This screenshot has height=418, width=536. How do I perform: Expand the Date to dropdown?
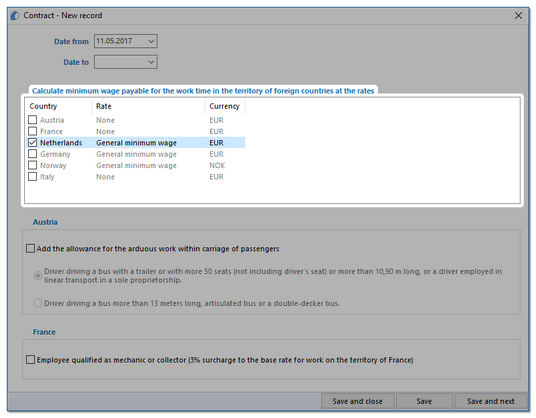coord(151,62)
